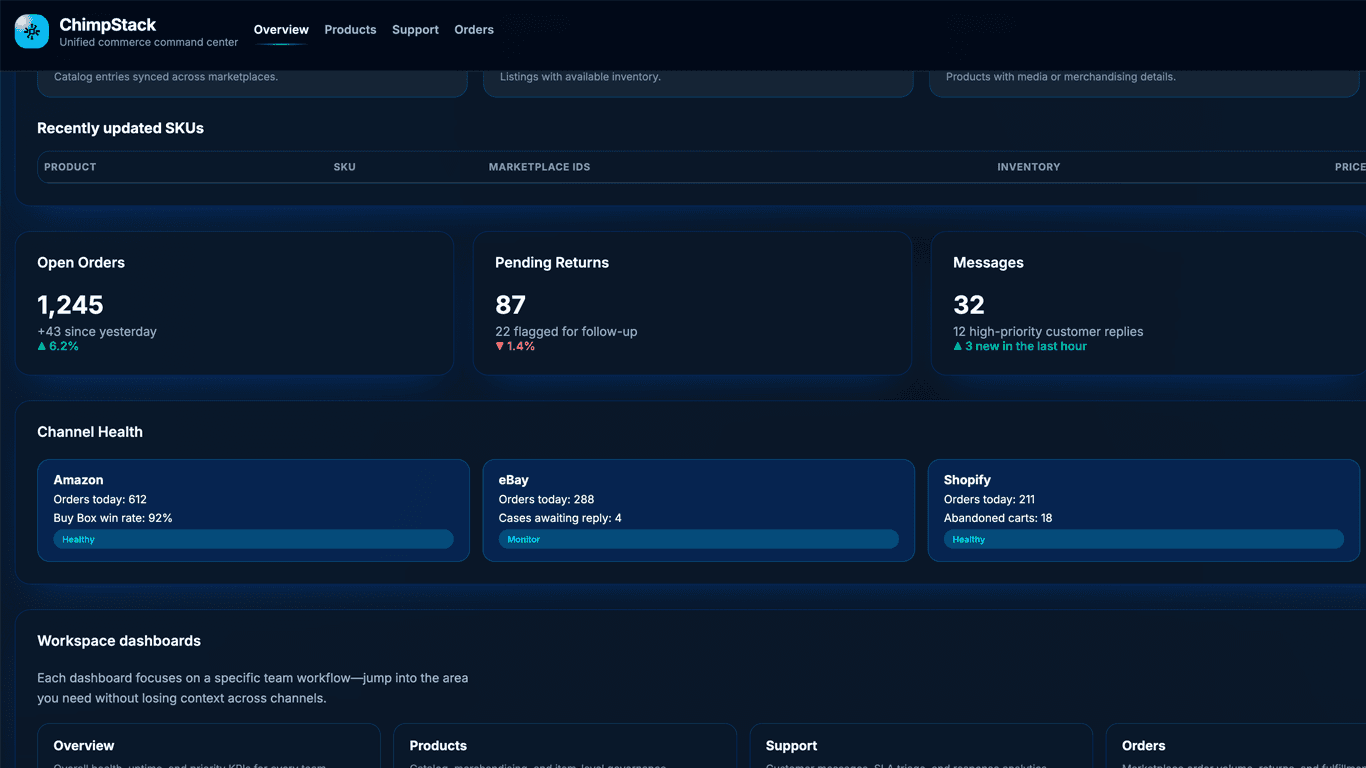This screenshot has height=768, width=1366.
Task: Click Shopify's Healthy status badge
Action: tap(1144, 539)
